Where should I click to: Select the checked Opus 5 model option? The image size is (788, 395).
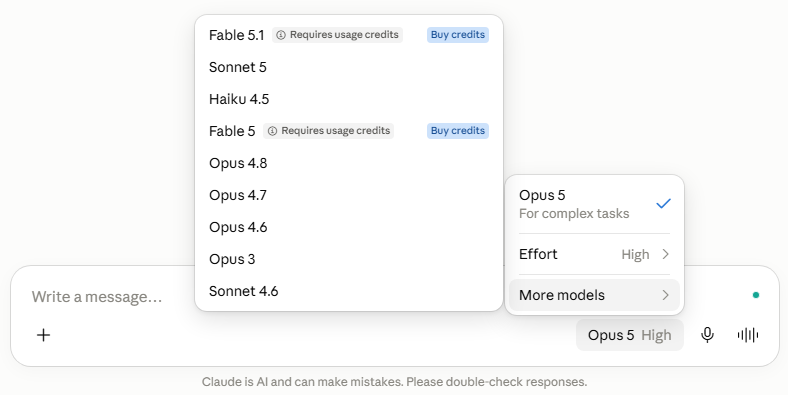[x=595, y=204]
